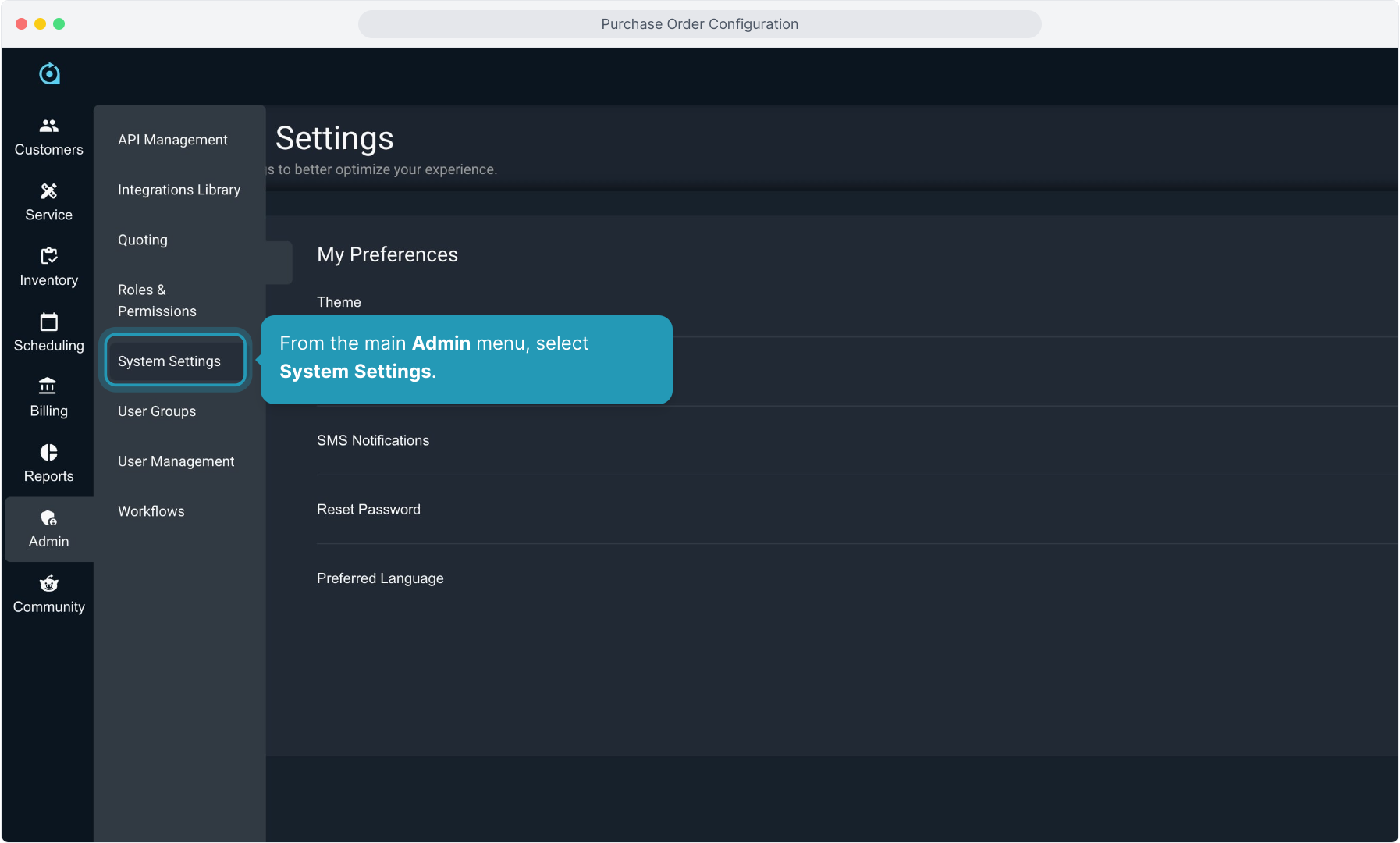The height and width of the screenshot is (843, 1400).
Task: Choose Integrations Library from the menu
Action: [x=179, y=190]
